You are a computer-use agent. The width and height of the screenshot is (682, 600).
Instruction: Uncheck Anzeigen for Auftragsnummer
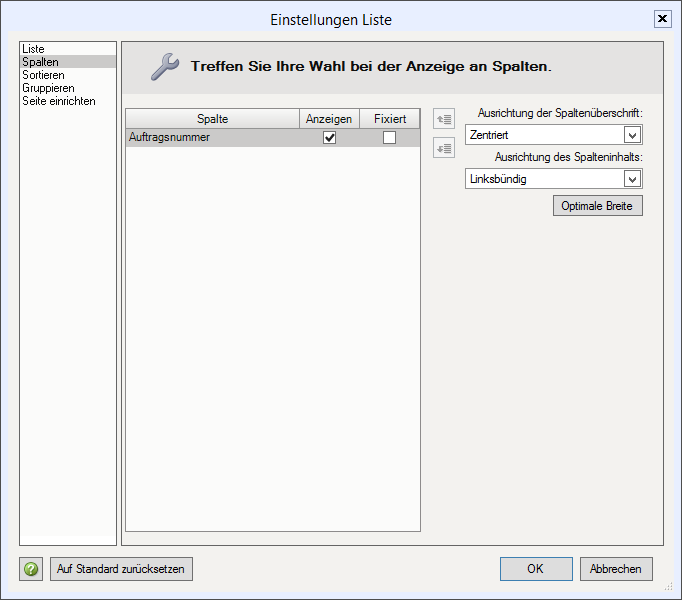pyautogui.click(x=329, y=137)
